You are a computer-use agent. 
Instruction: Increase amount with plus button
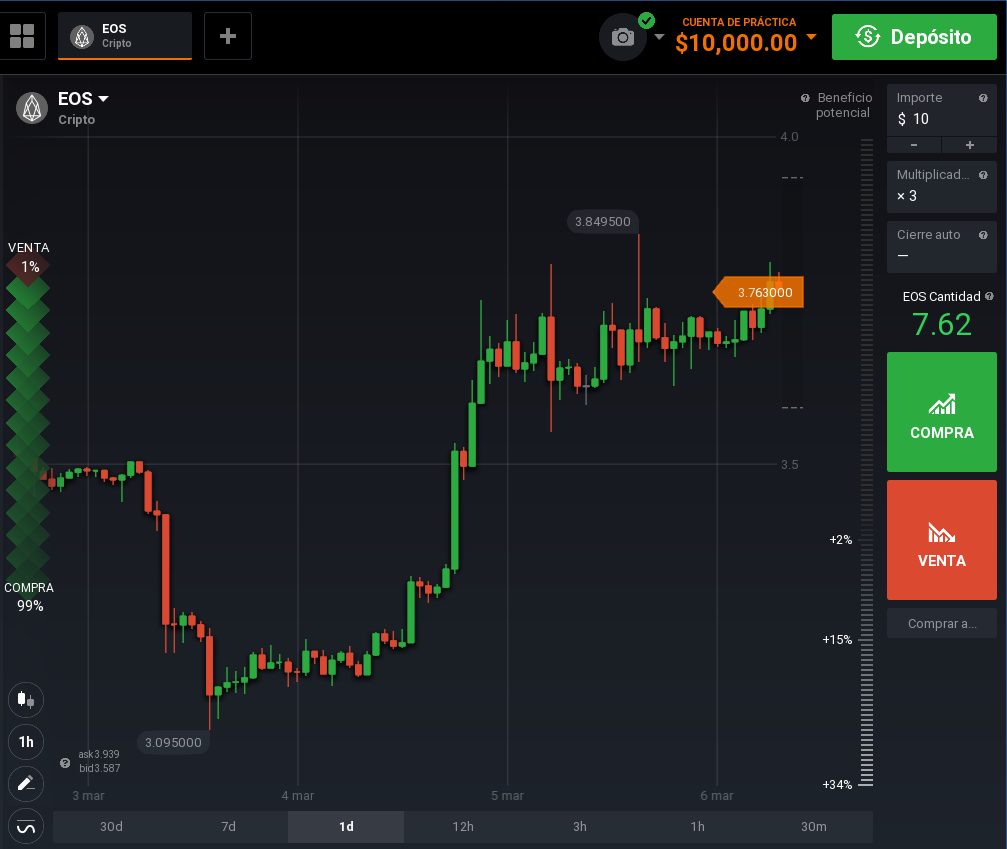(x=969, y=145)
